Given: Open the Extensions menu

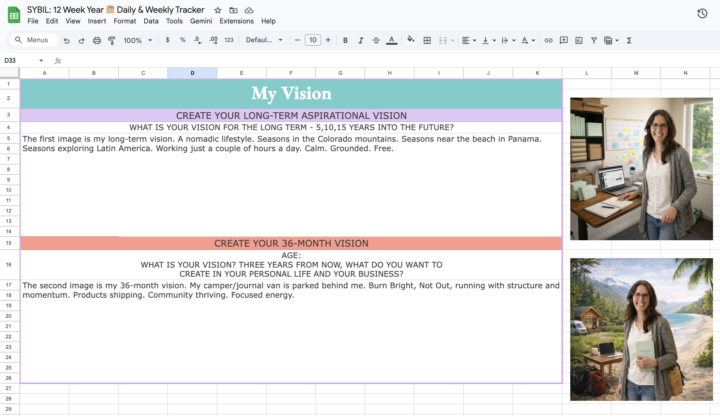Looking at the screenshot, I should (x=236, y=21).
